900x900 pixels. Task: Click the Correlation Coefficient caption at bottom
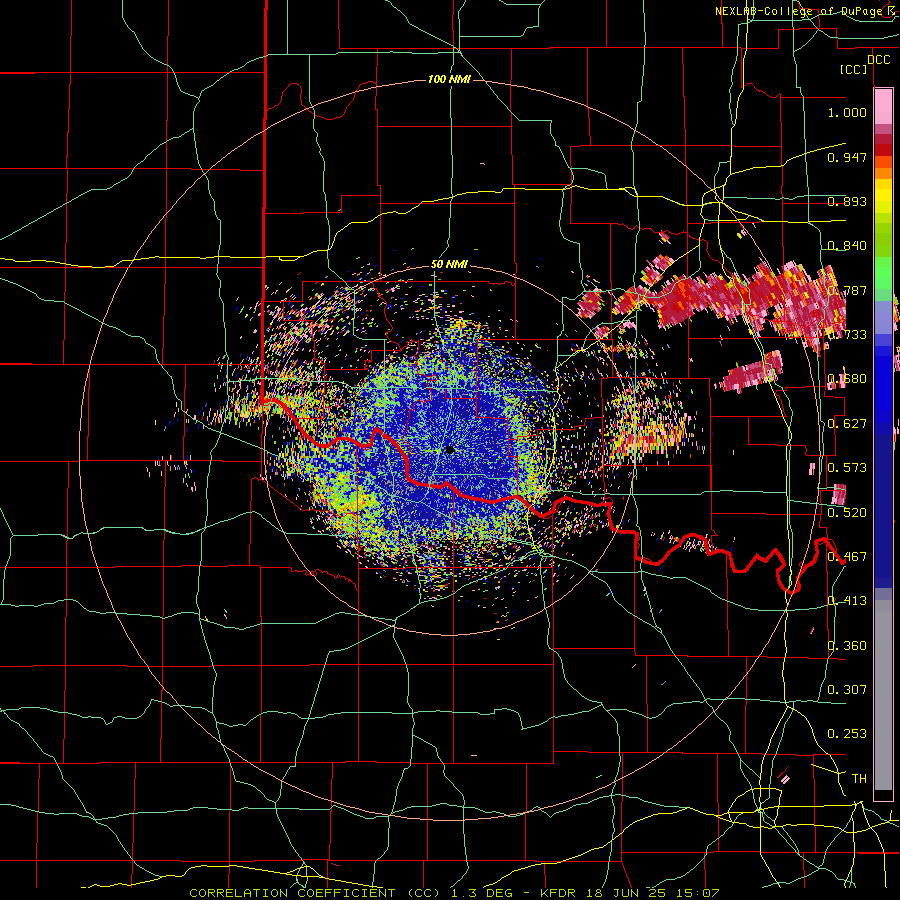pyautogui.click(x=453, y=893)
